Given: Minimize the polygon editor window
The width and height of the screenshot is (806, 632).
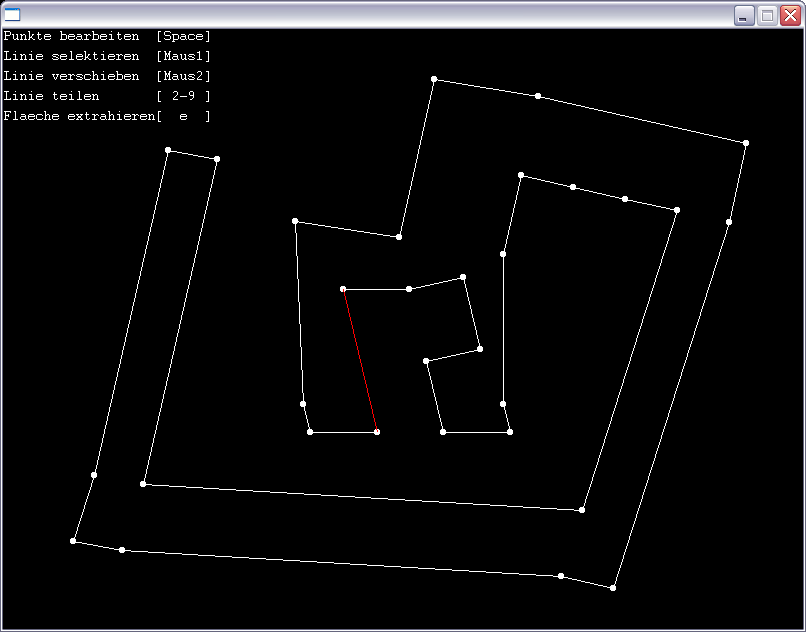Looking at the screenshot, I should point(744,15).
